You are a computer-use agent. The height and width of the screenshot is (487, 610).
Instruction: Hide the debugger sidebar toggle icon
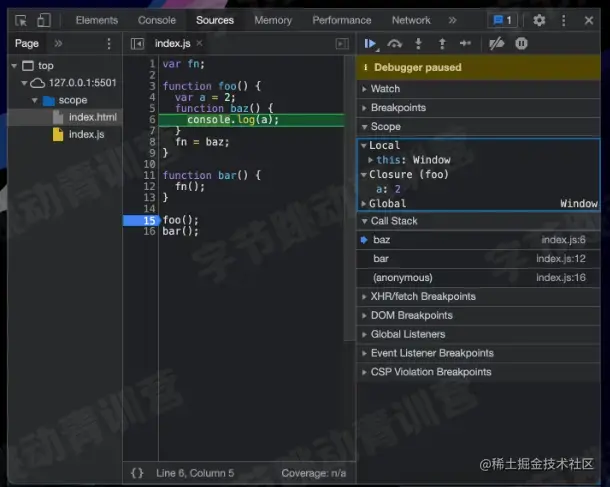tap(342, 44)
